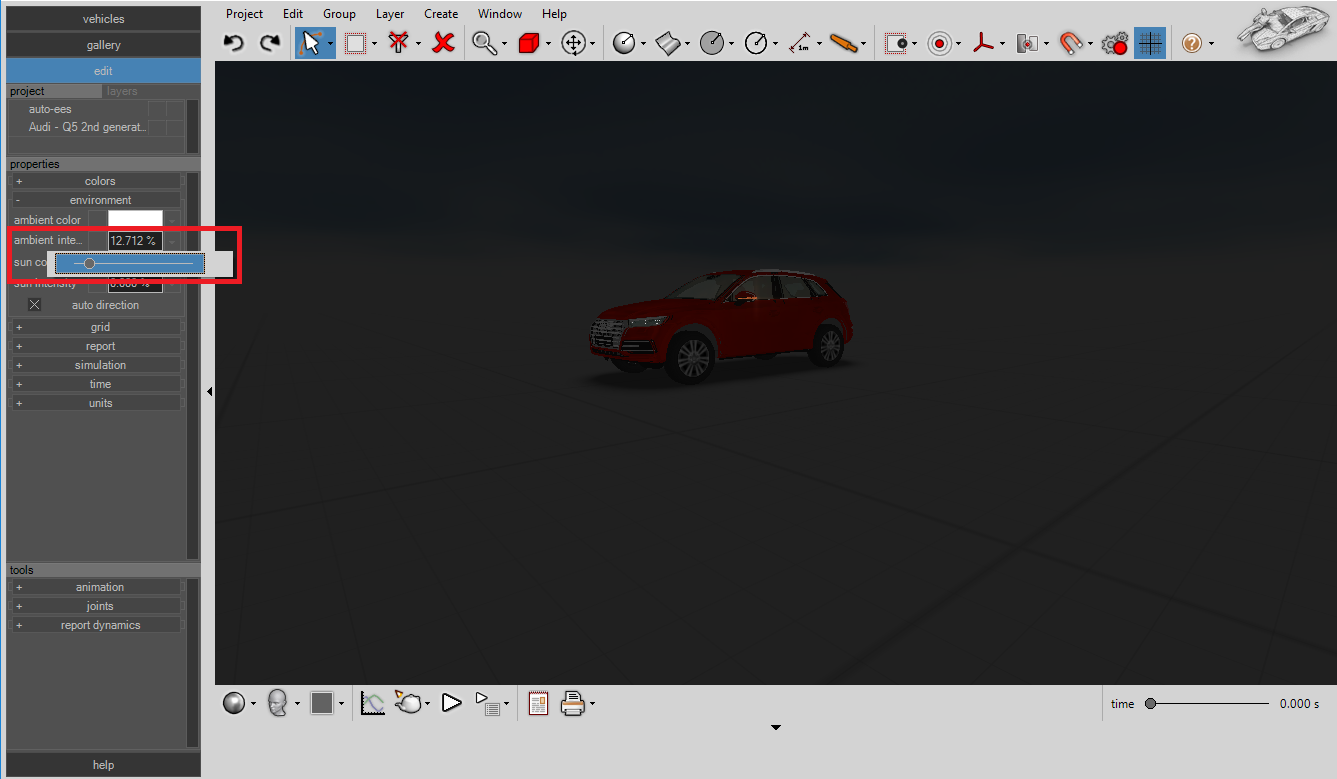
Task: Click the ambient color white swatch
Action: 135,219
